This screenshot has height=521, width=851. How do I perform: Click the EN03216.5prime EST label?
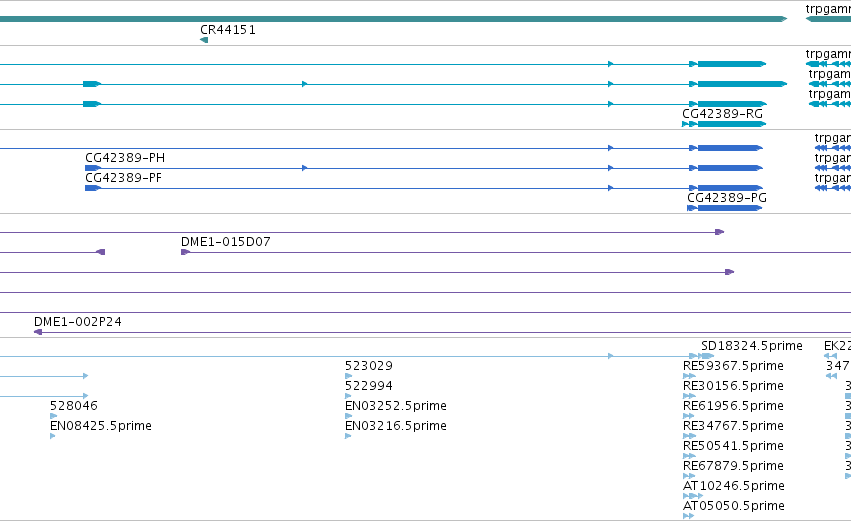396,426
